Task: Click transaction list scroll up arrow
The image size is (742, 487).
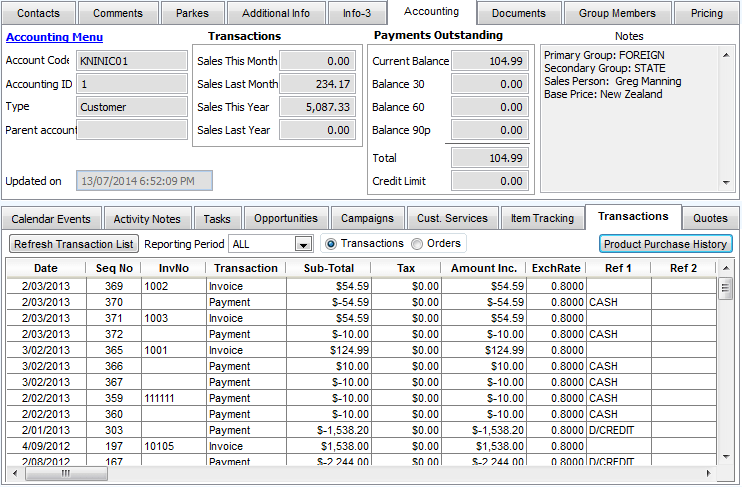Action: click(x=726, y=268)
